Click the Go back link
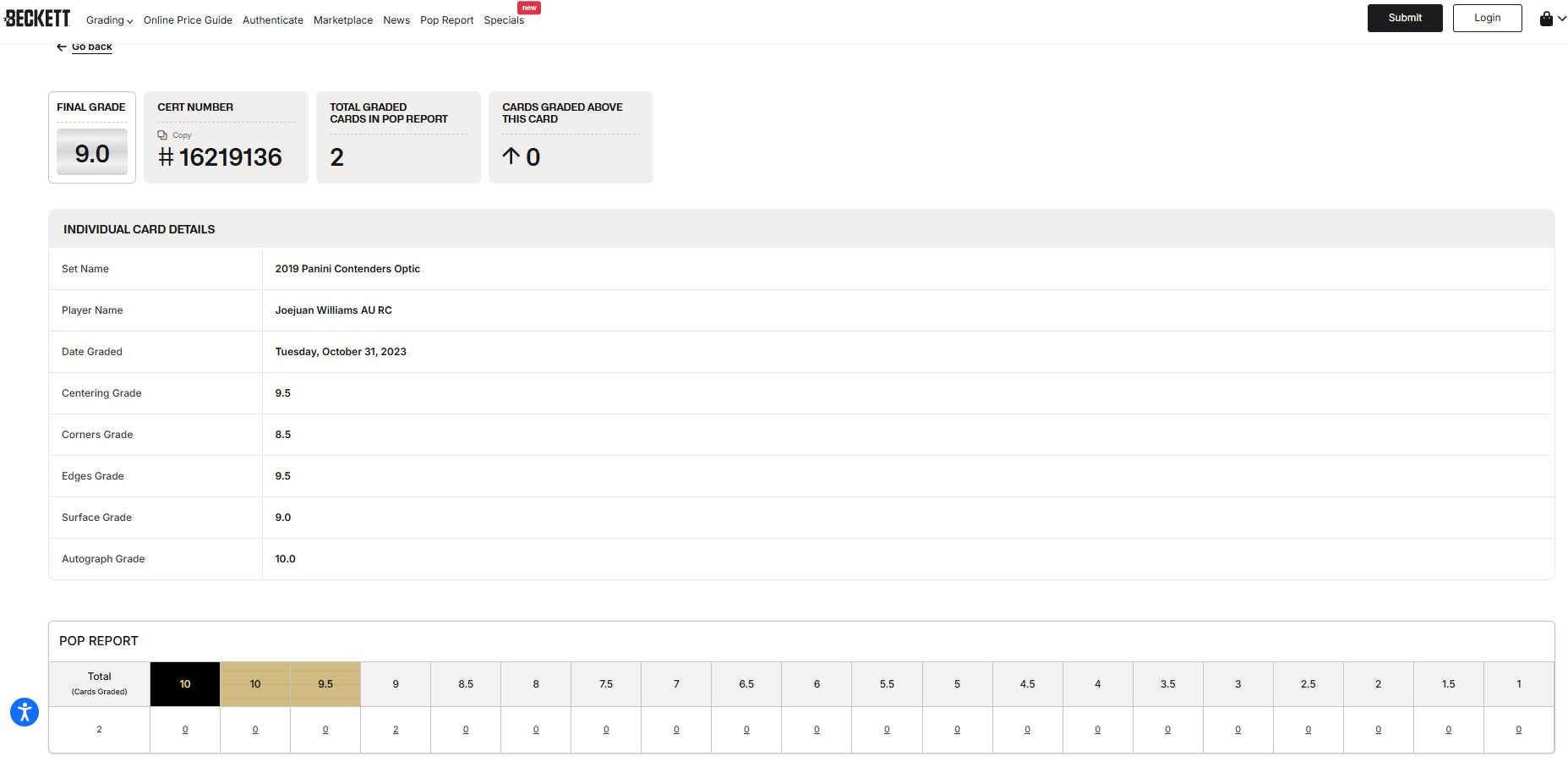 [91, 47]
